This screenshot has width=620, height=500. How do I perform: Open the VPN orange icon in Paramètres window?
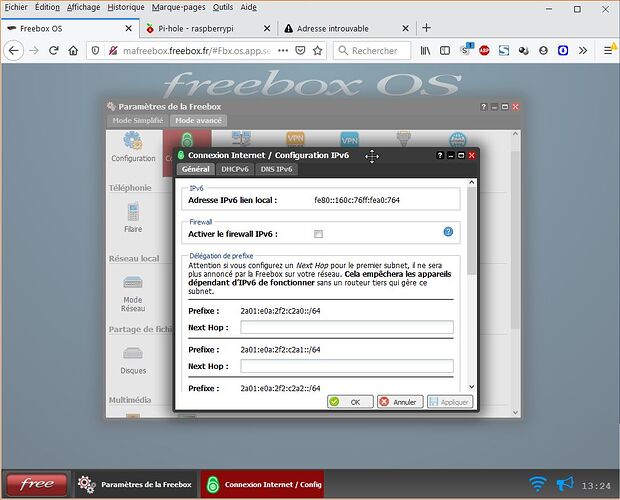295,139
